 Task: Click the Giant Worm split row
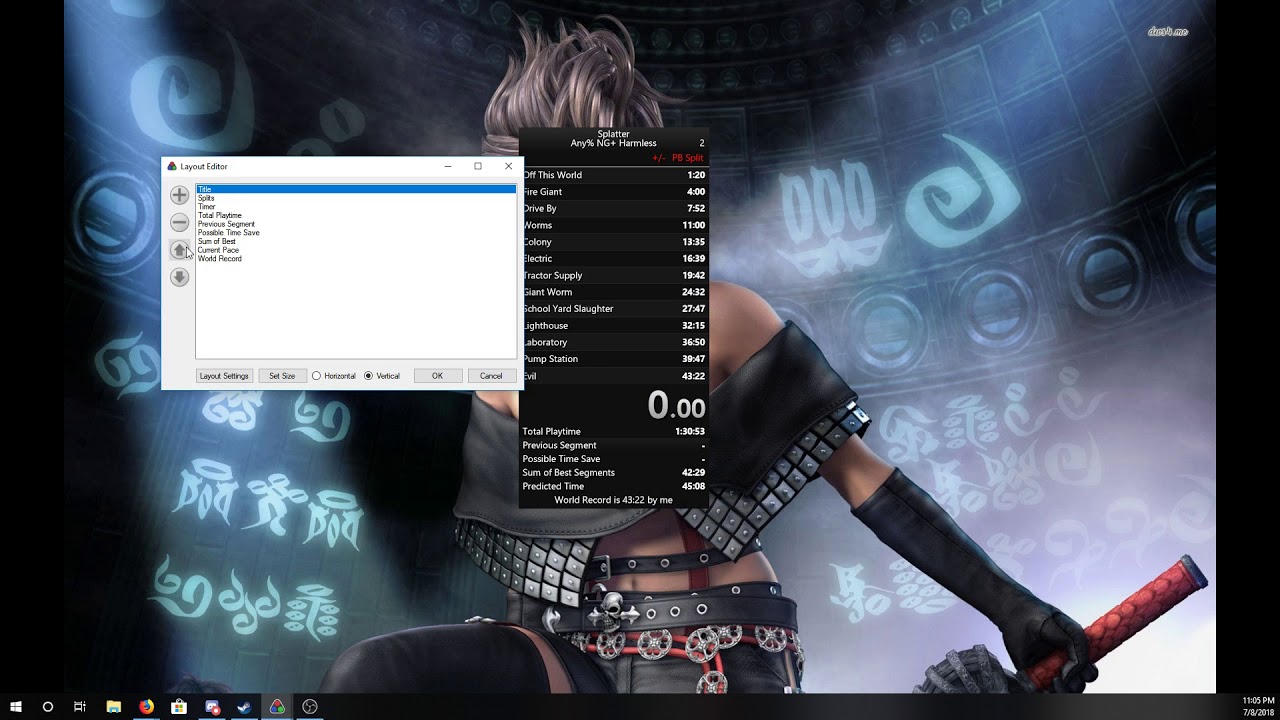pos(614,292)
